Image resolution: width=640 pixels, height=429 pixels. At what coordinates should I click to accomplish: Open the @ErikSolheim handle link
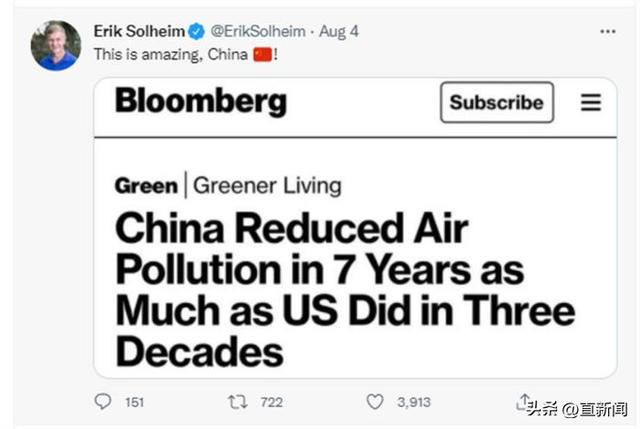click(x=258, y=31)
